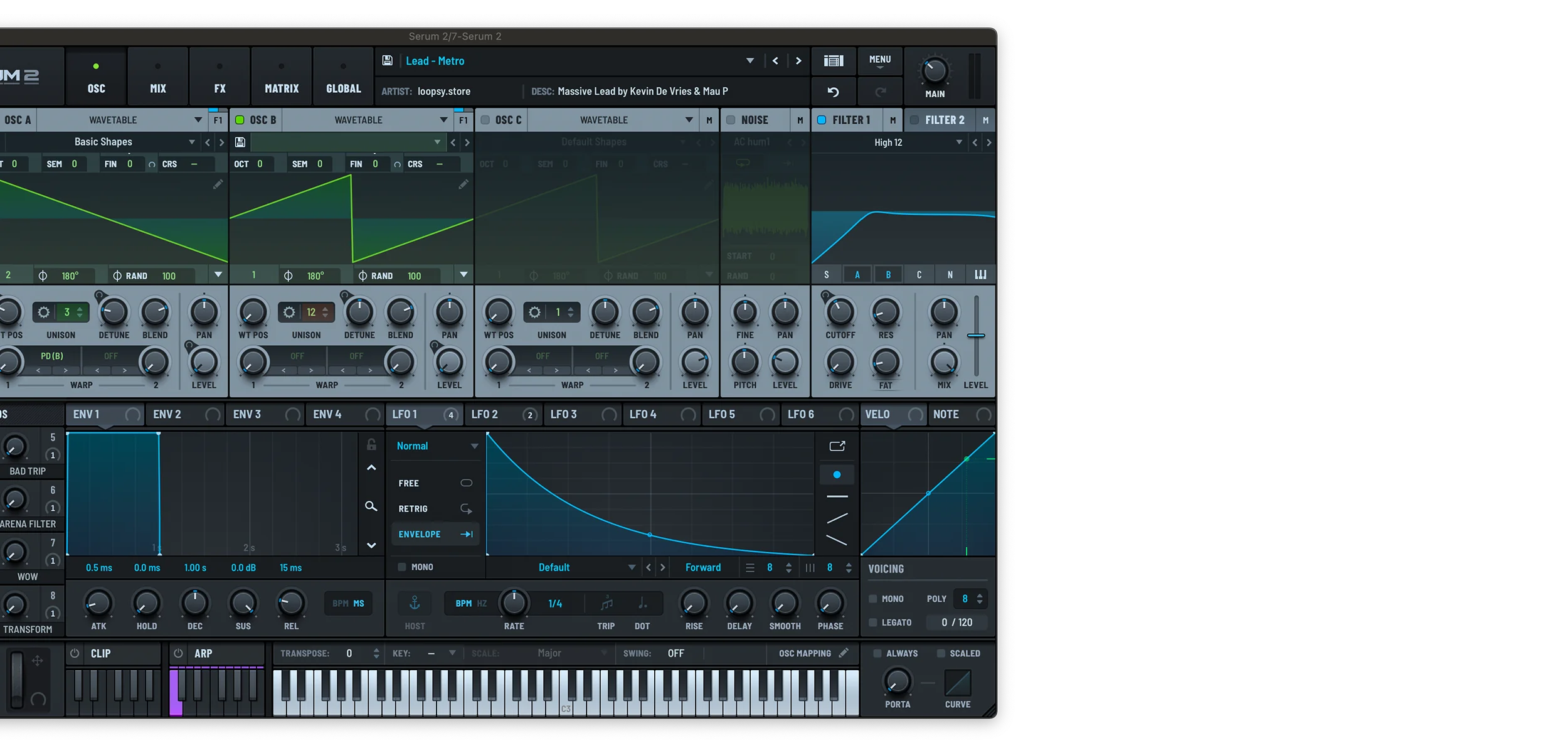The height and width of the screenshot is (753, 1568).
Task: Click LFO triplet note icon
Action: coord(606,603)
